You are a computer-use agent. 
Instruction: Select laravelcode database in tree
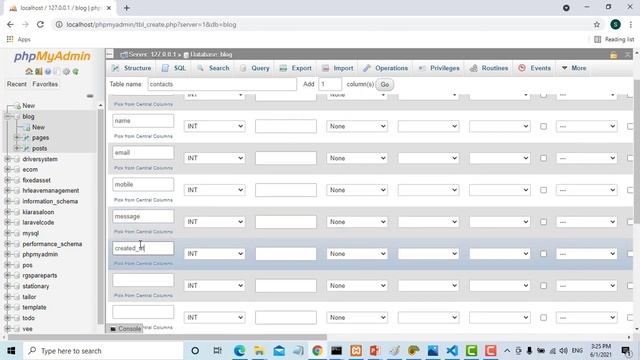click(38, 222)
